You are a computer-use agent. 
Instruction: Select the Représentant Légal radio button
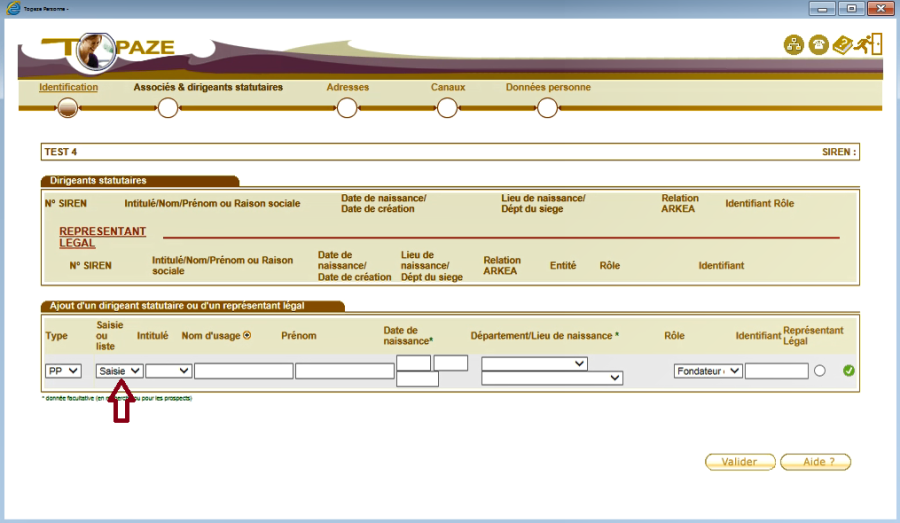tap(820, 371)
